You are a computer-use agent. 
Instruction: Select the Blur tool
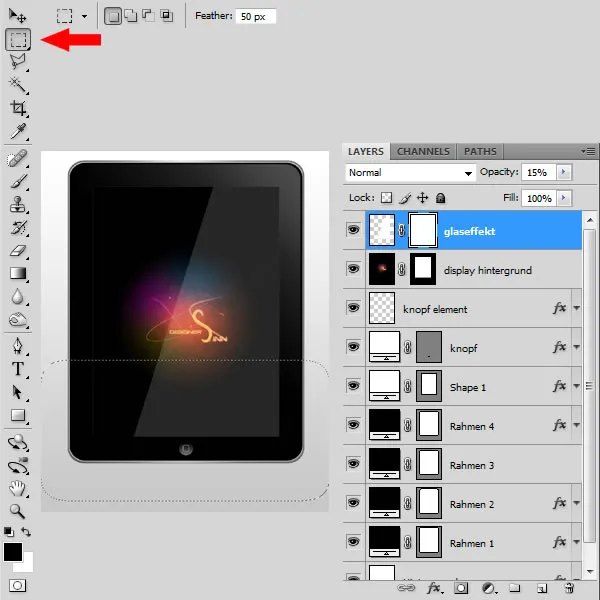[x=18, y=297]
